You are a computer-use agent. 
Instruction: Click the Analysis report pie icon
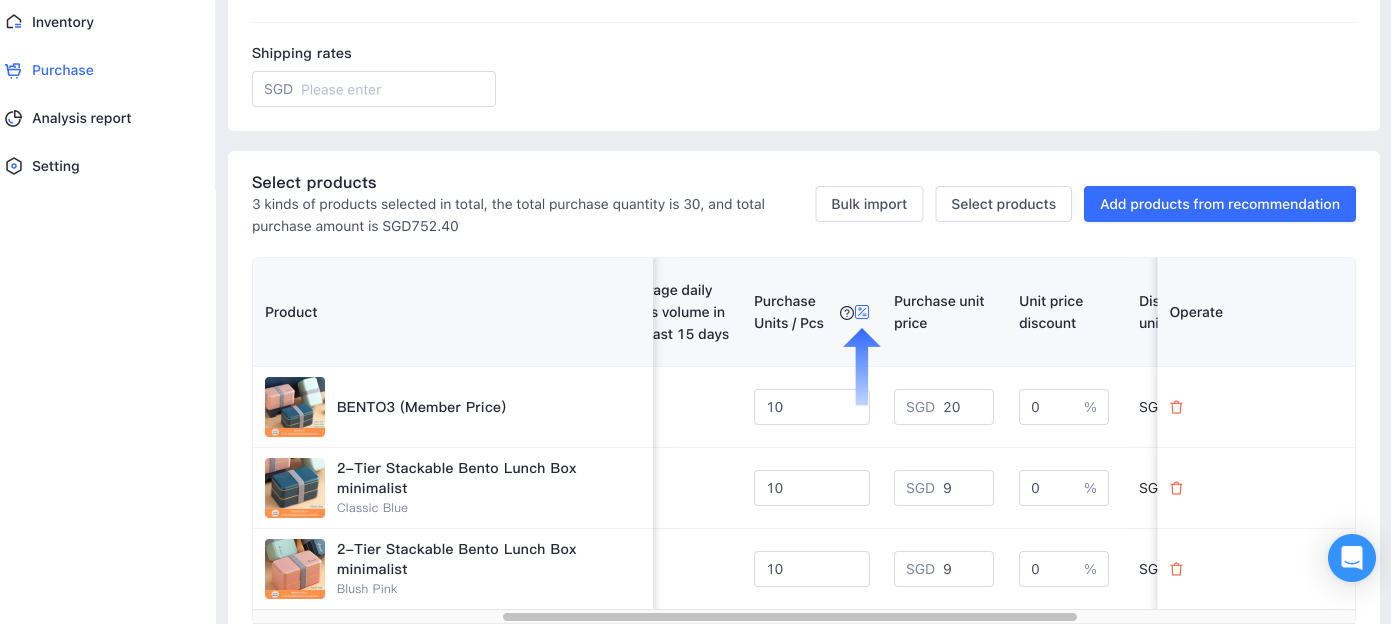[x=14, y=118]
